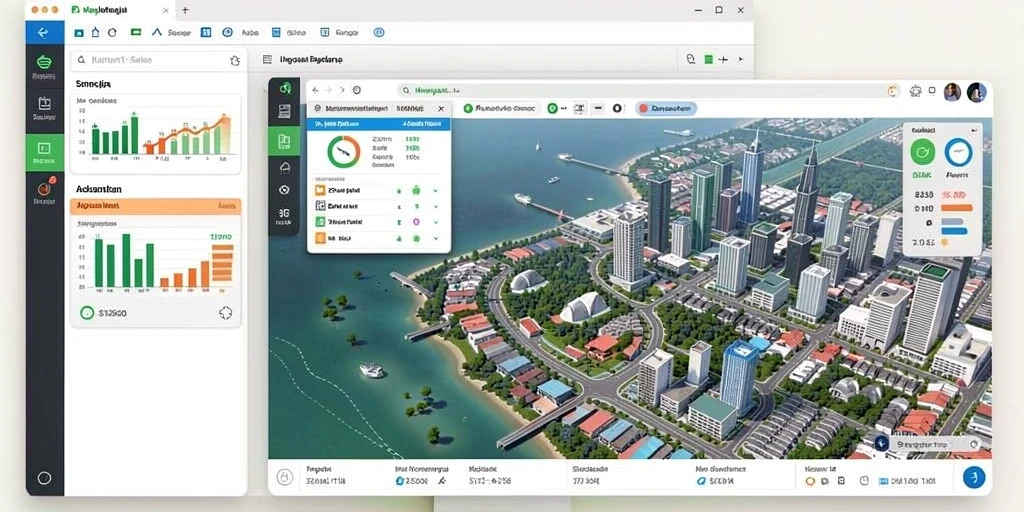
Task: Select the active green building icon in the dark sidebar
Action: coord(284,141)
